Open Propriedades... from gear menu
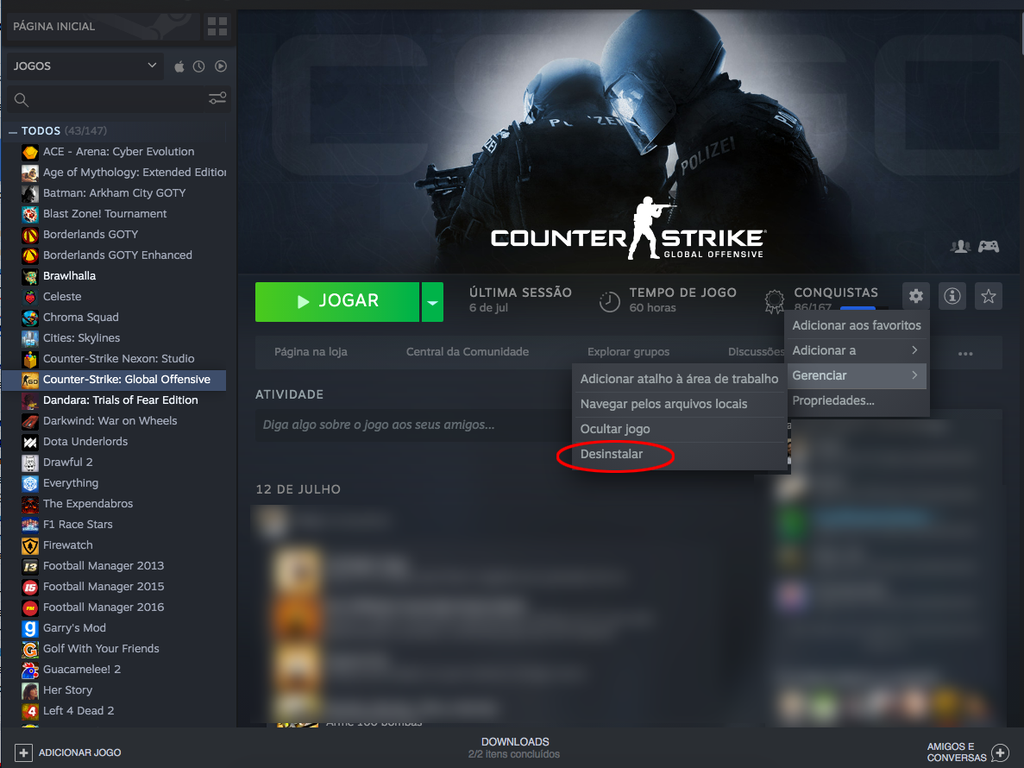Viewport: 1024px width, 768px height. tap(856, 400)
